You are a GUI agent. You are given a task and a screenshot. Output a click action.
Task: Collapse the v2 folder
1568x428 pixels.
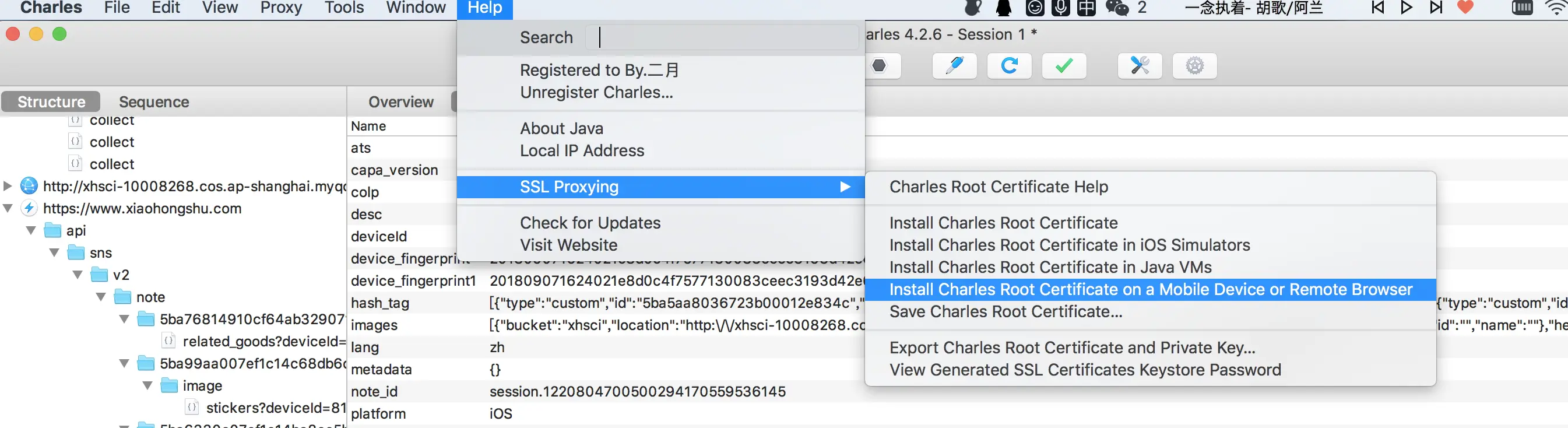(x=78, y=275)
